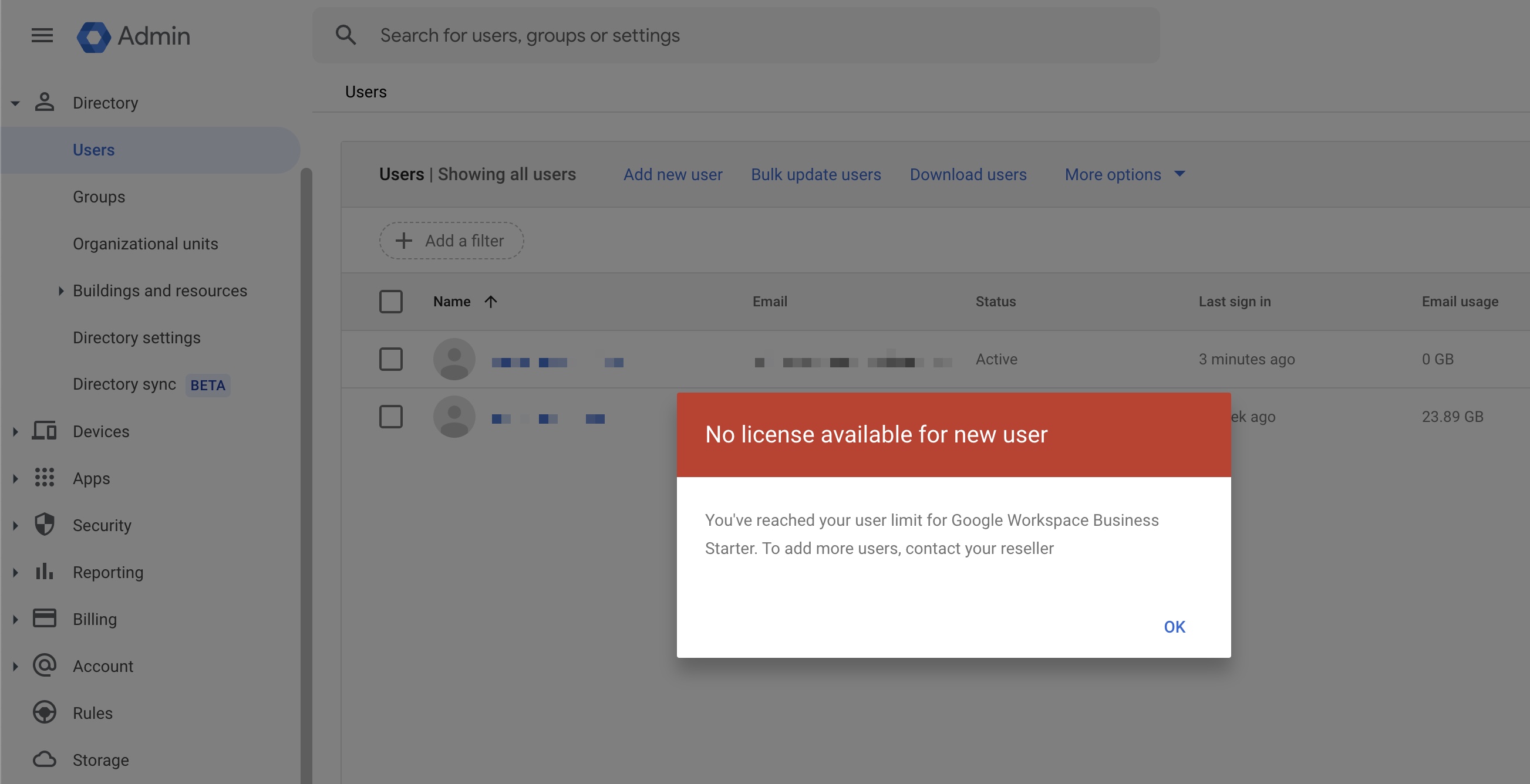
Task: Click avatar of the Active user row
Action: [x=454, y=359]
